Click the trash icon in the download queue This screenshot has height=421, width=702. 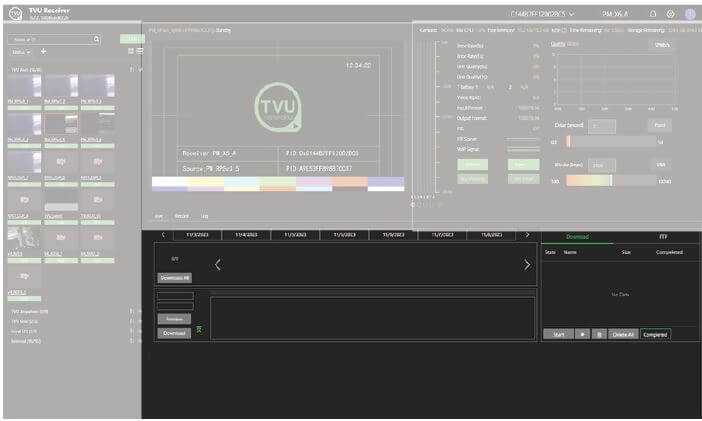tap(599, 334)
